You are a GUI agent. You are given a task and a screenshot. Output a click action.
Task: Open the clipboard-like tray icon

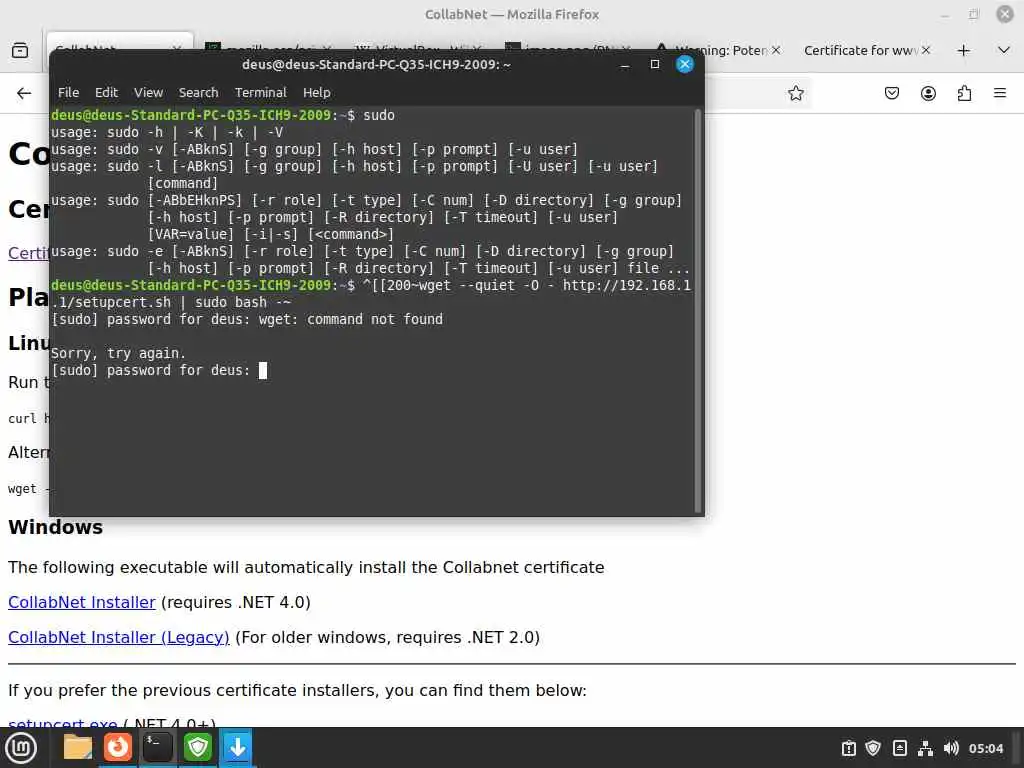(x=848, y=748)
